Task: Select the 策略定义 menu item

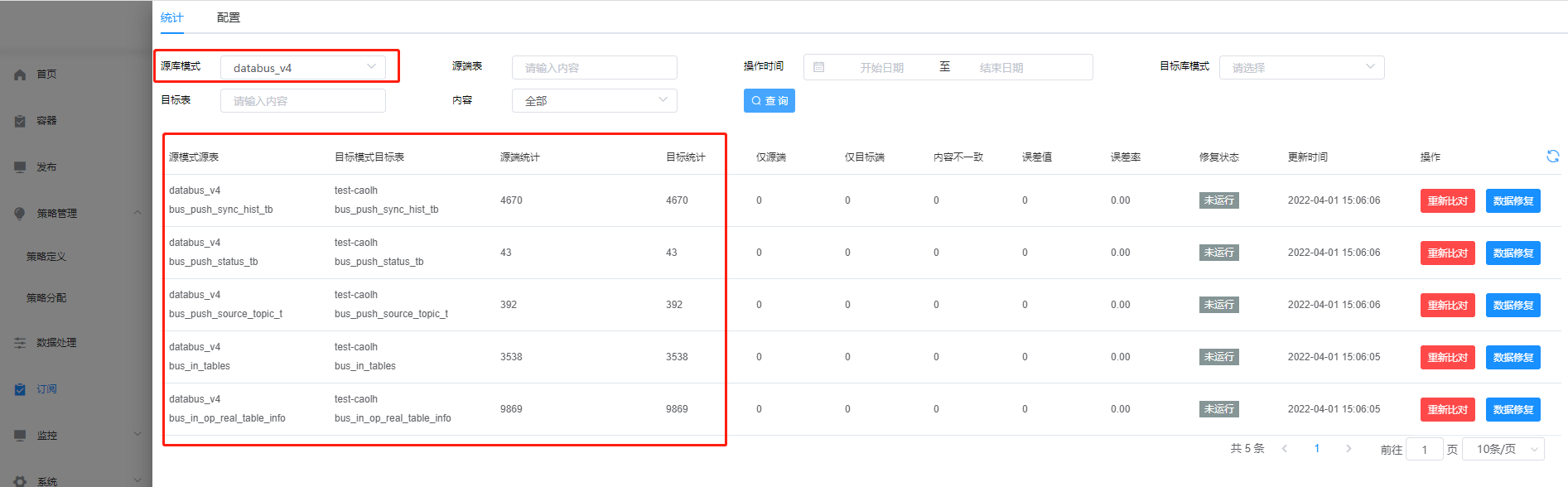Action: click(46, 257)
